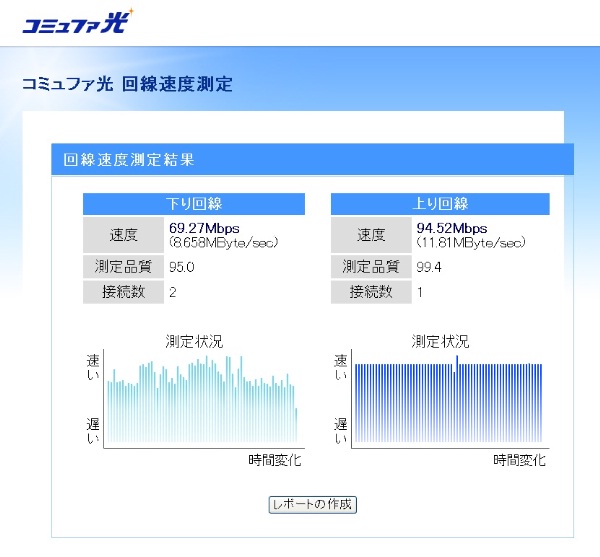The width and height of the screenshot is (600, 557).
Task: Click the 接続数 label in 上り回線 table
Action: point(371,292)
